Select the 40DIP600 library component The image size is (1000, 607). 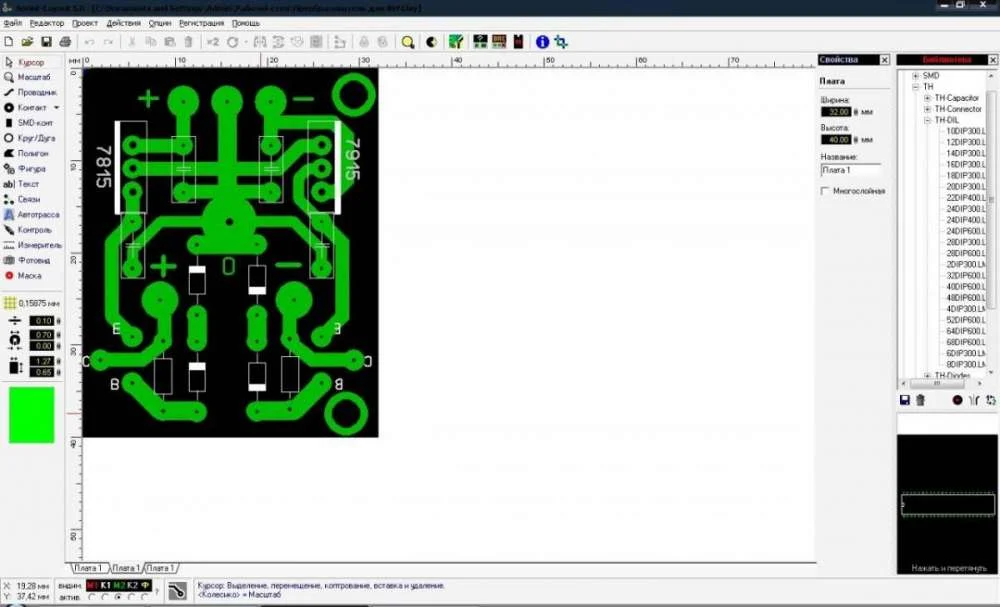coord(965,287)
